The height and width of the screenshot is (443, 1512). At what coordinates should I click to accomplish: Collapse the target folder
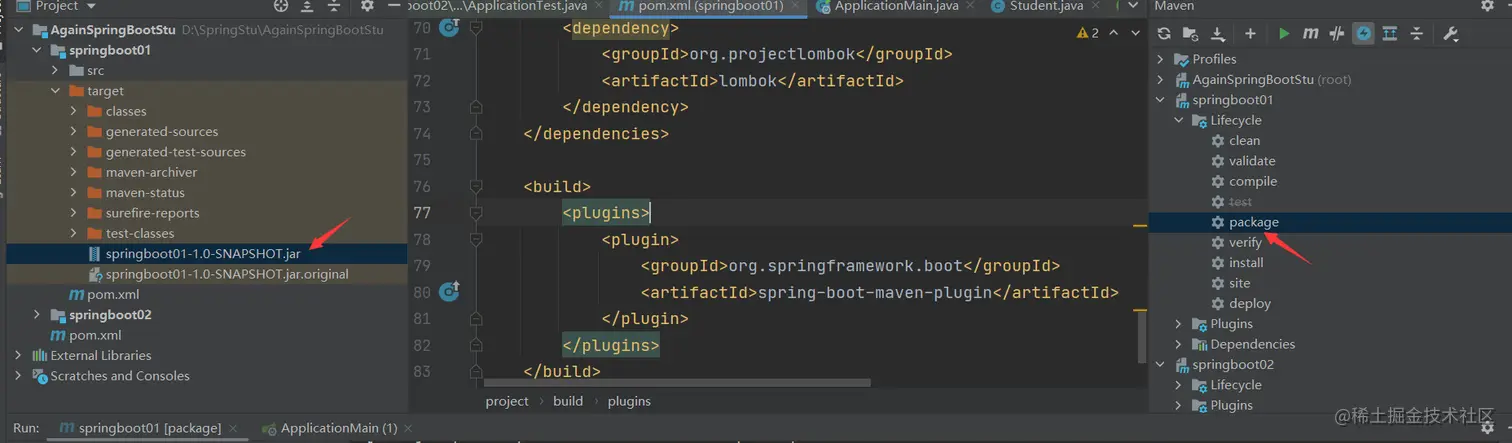(x=56, y=91)
